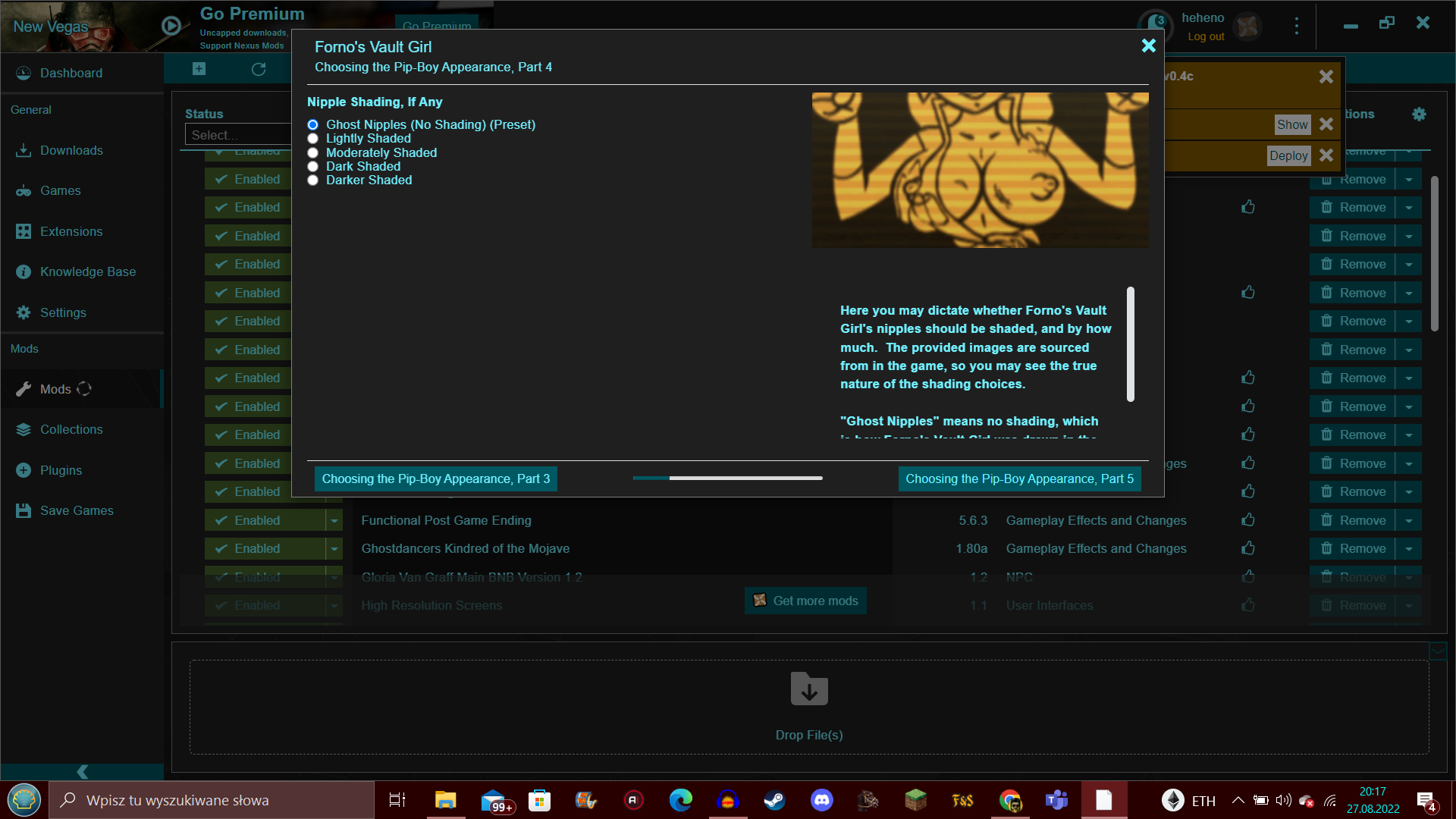1456x819 pixels.
Task: Click the install-from-file plus icon
Action: pos(199,69)
